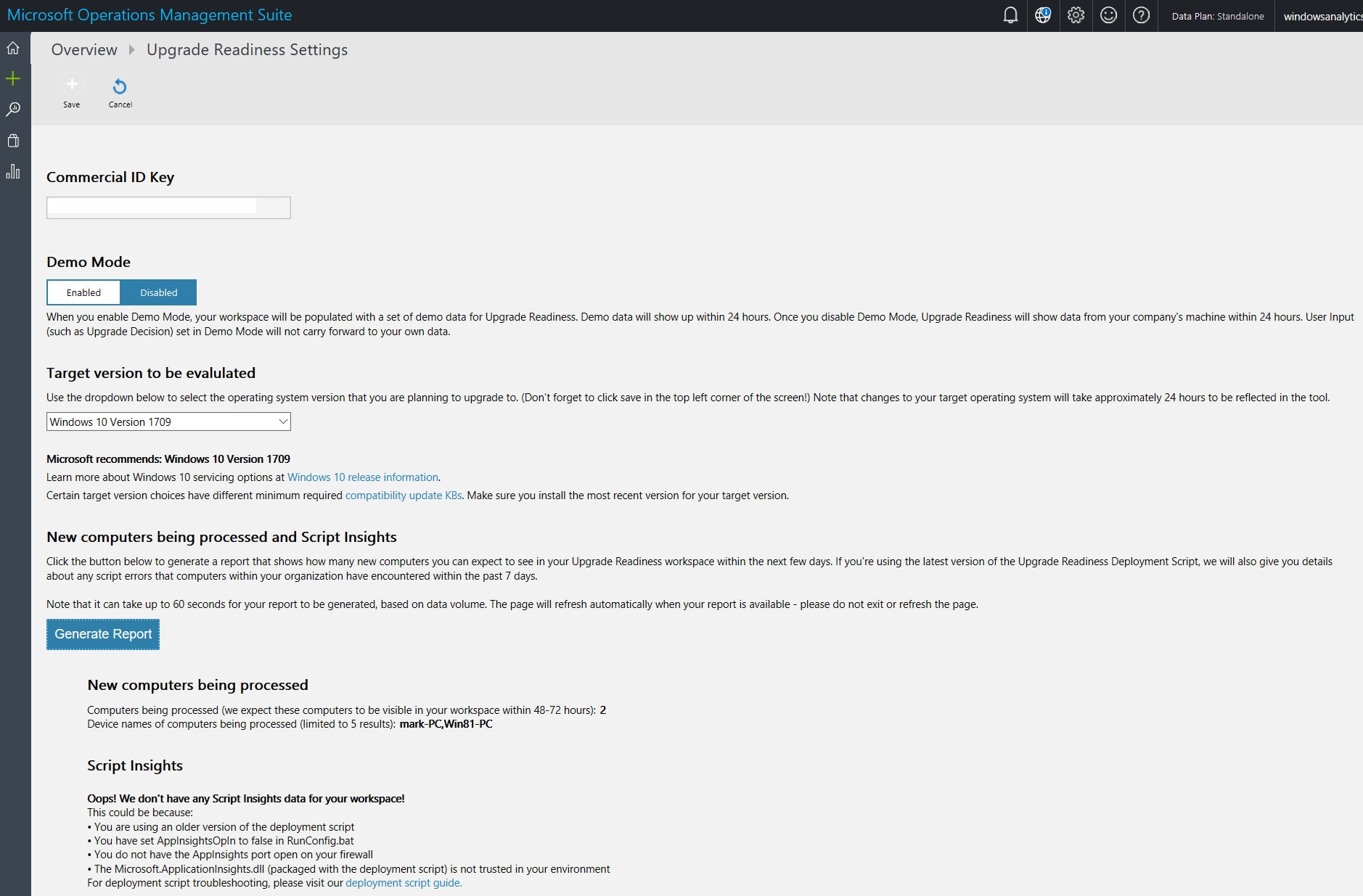Viewport: 1363px width, 896px height.
Task: Go back to Overview breadcrumb
Action: coord(84,49)
